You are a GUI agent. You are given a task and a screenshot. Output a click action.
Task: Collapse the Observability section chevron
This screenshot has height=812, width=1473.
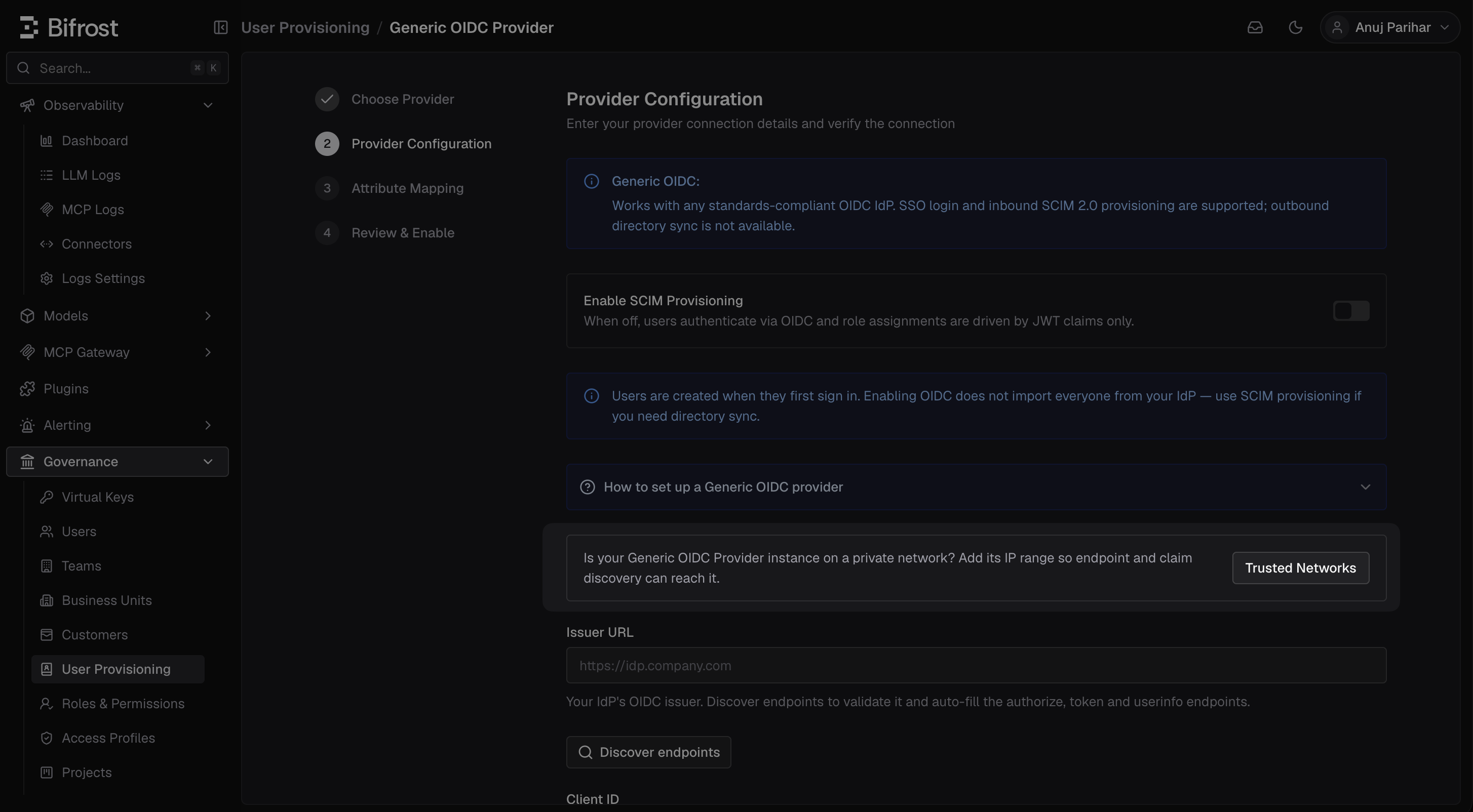208,105
